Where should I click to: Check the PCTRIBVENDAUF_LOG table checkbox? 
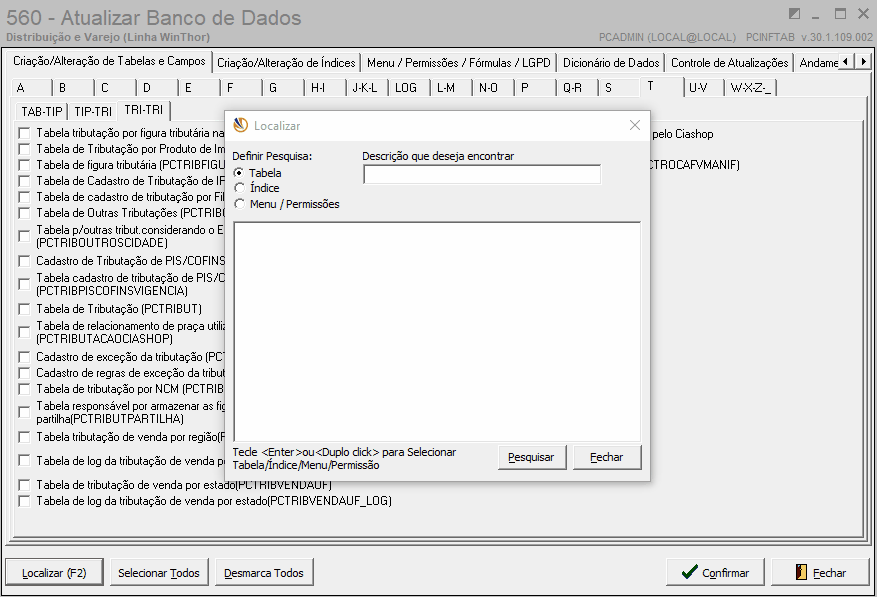[x=24, y=501]
